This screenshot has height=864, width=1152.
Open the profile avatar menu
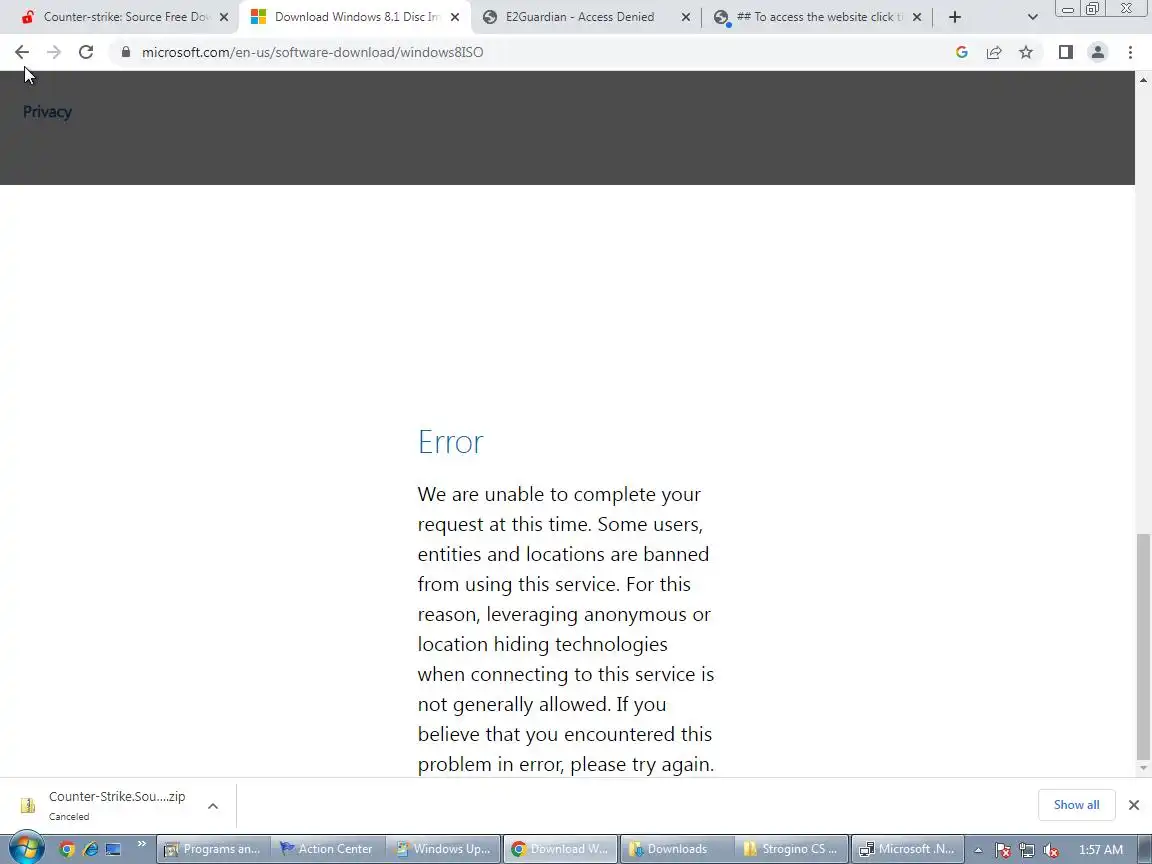tap(1098, 52)
